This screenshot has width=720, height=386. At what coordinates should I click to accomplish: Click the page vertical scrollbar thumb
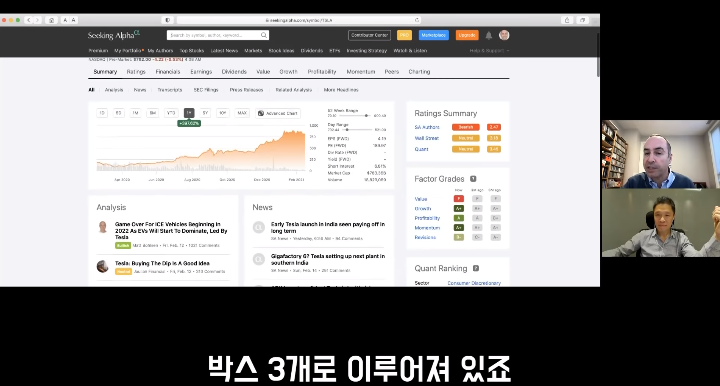(598, 54)
